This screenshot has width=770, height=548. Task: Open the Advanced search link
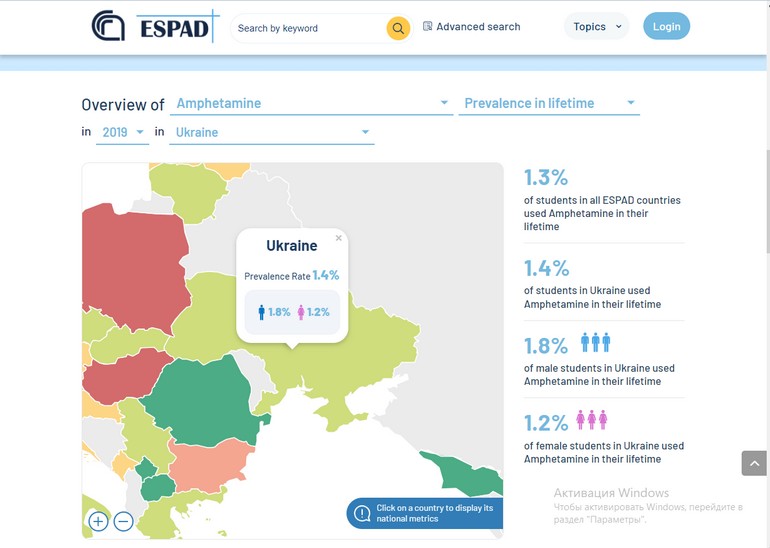point(478,27)
